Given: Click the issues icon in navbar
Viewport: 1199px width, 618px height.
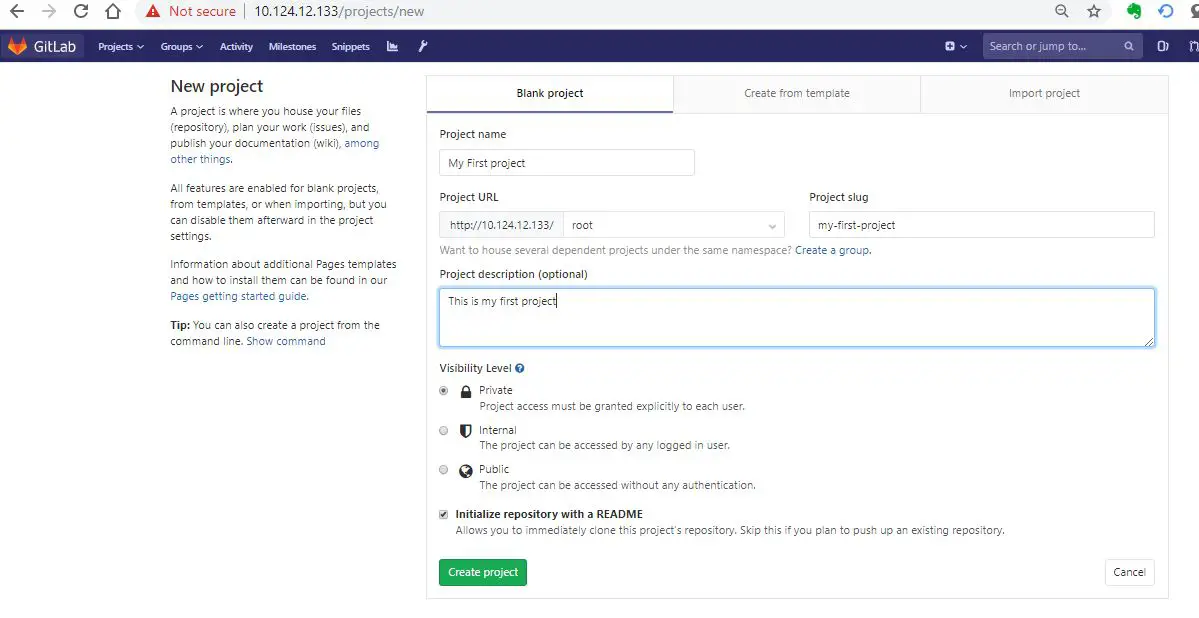Looking at the screenshot, I should coord(1163,46).
